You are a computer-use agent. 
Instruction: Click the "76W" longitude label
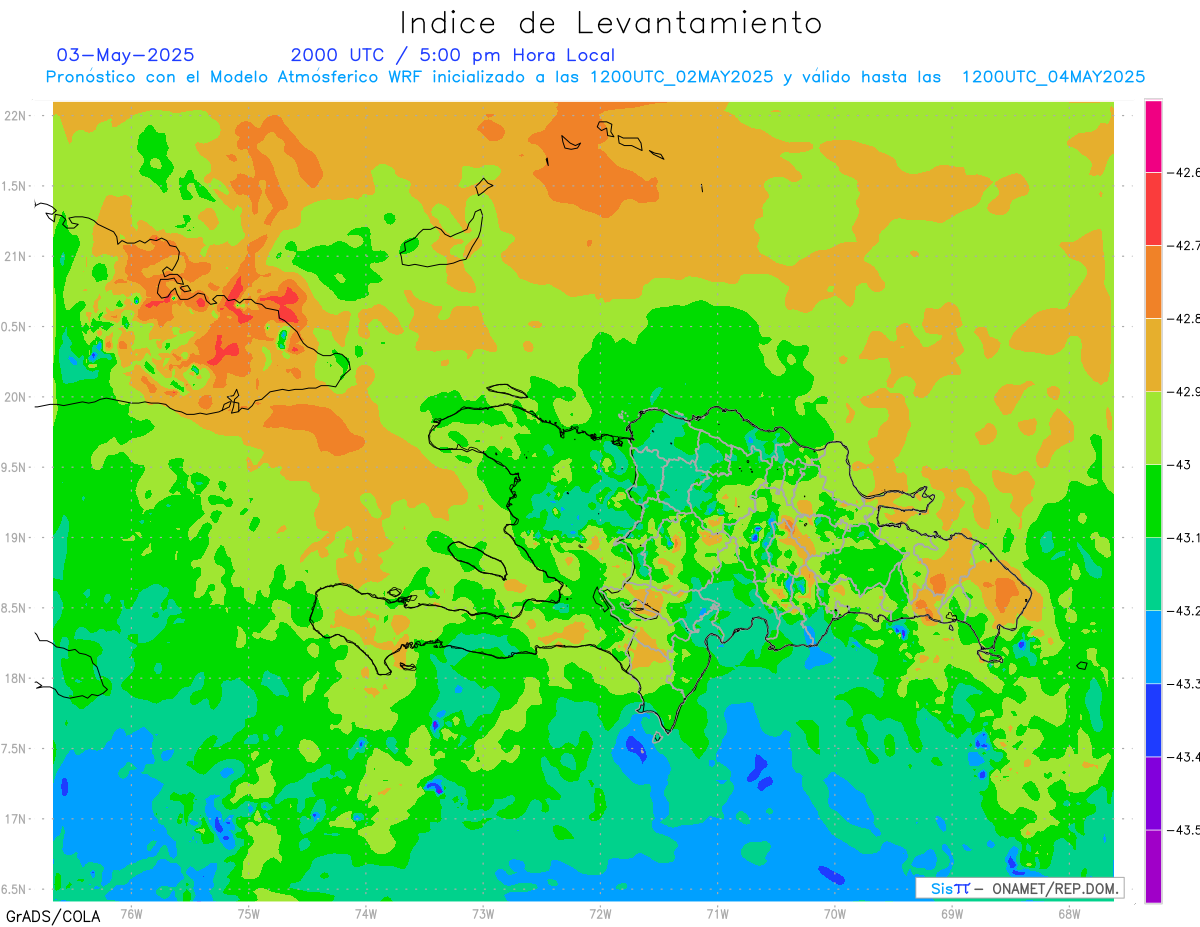tap(131, 913)
